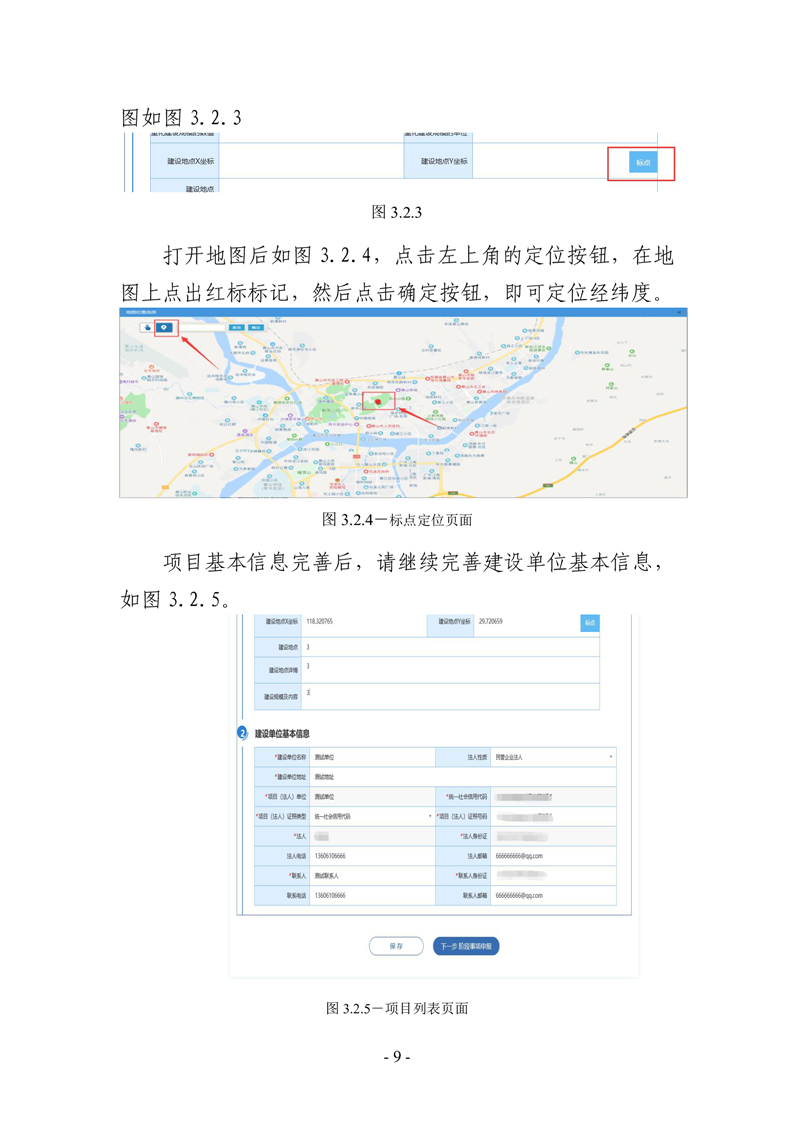The image size is (793, 1122).
Task: Open the 项目(法人)证照类型 dropdown
Action: point(372,816)
